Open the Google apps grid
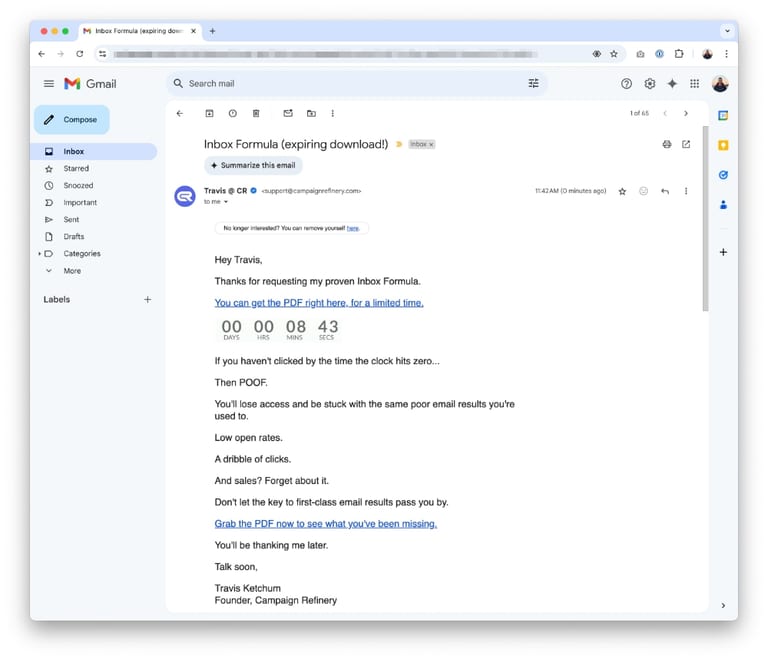Viewport: 768px width, 660px height. [695, 84]
